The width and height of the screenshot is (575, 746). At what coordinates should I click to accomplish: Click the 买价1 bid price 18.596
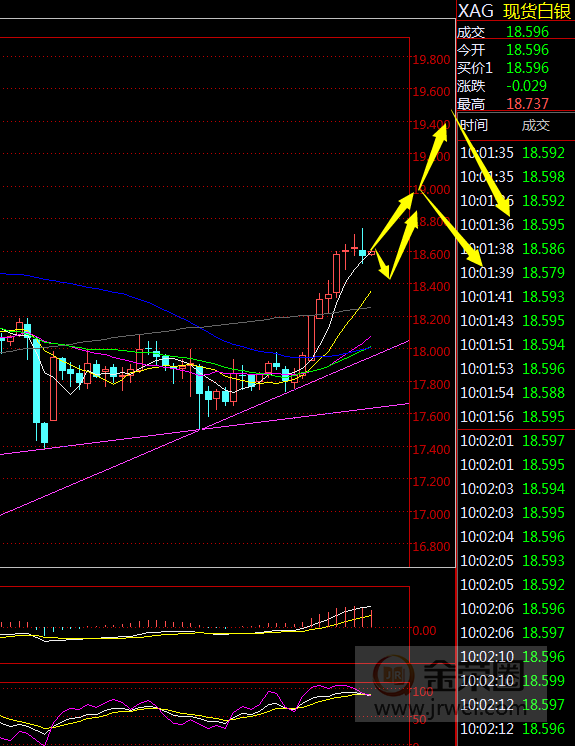tap(527, 68)
